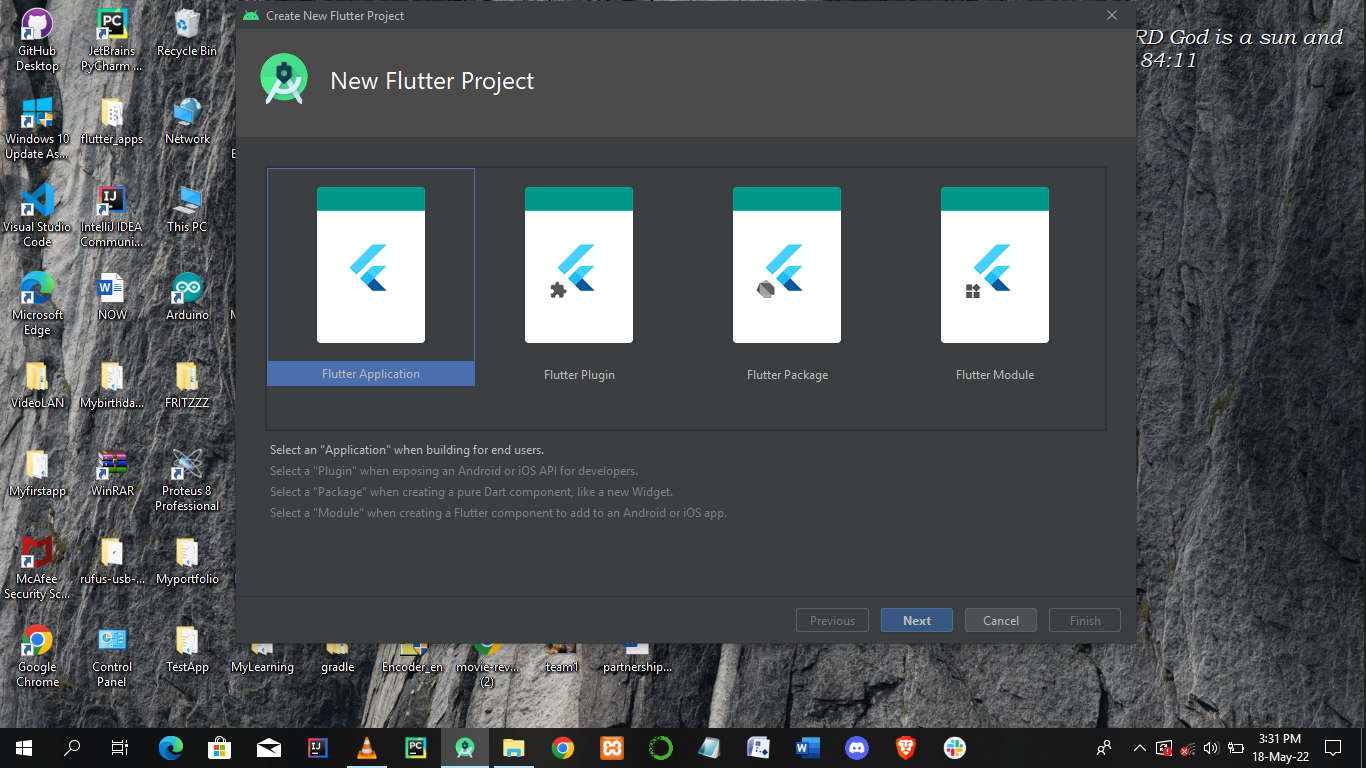Open the Arduino desktop shortcut
The image size is (1366, 768).
(x=187, y=298)
